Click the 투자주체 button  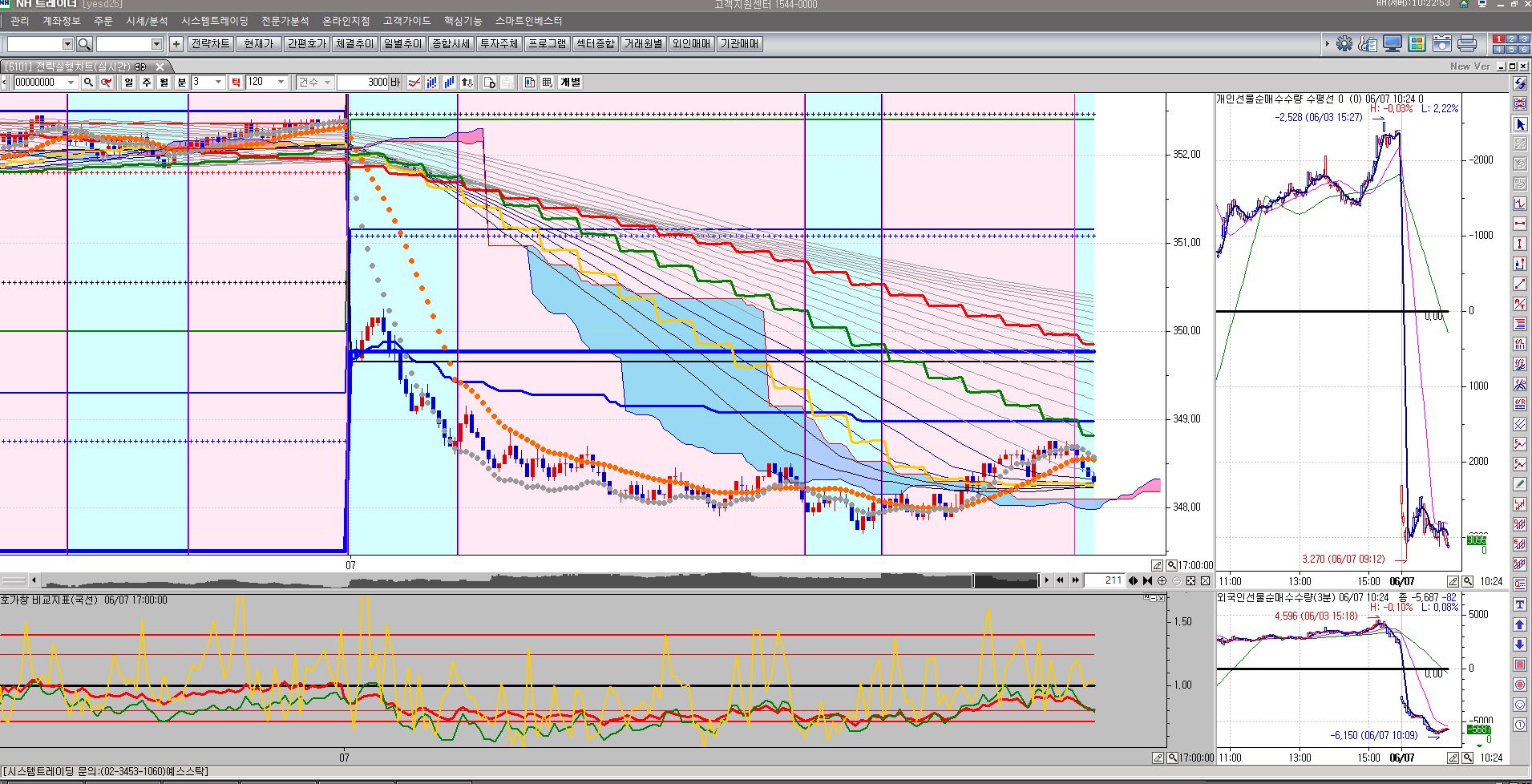click(x=499, y=44)
